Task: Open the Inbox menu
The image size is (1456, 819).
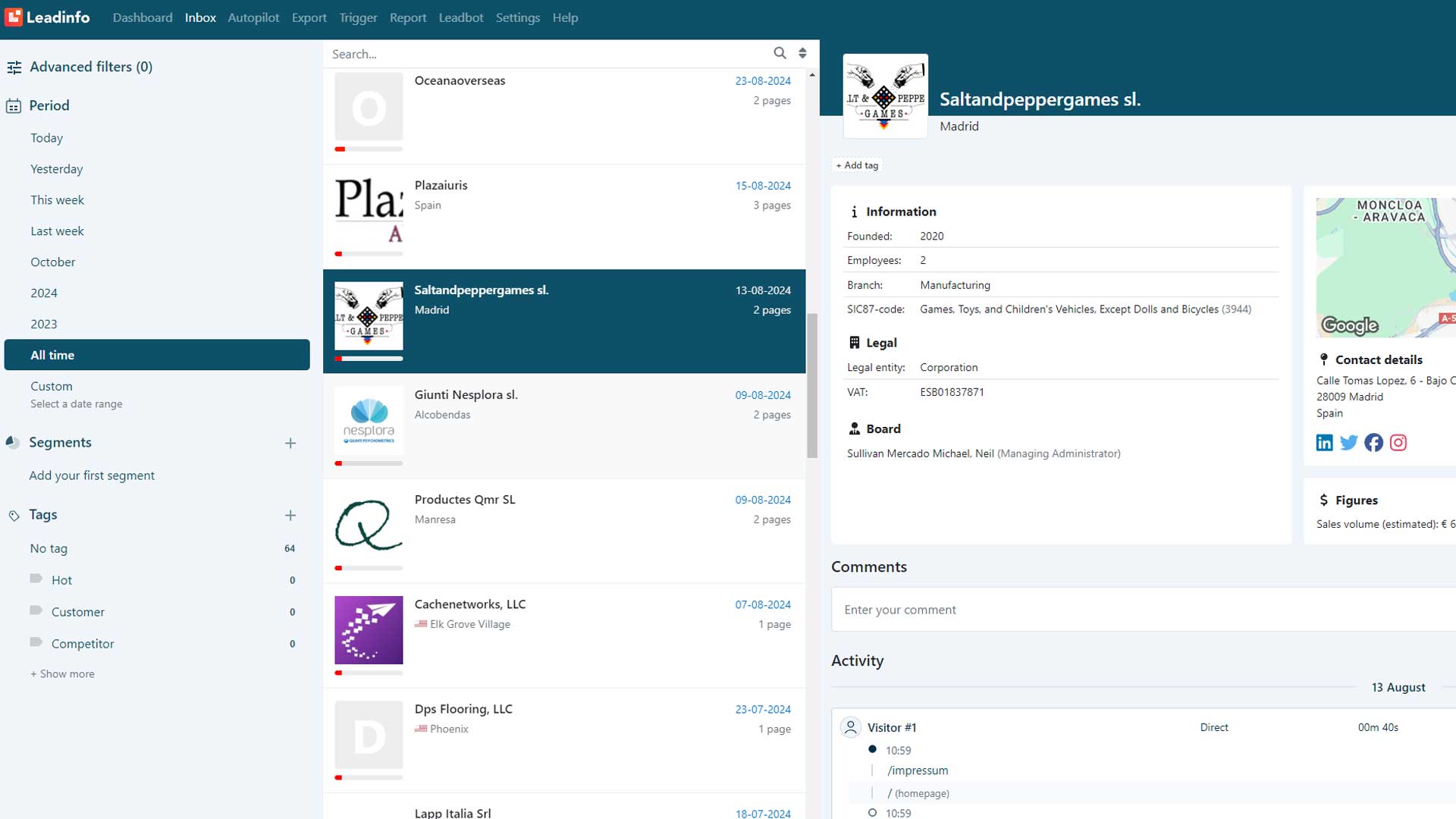Action: (200, 17)
